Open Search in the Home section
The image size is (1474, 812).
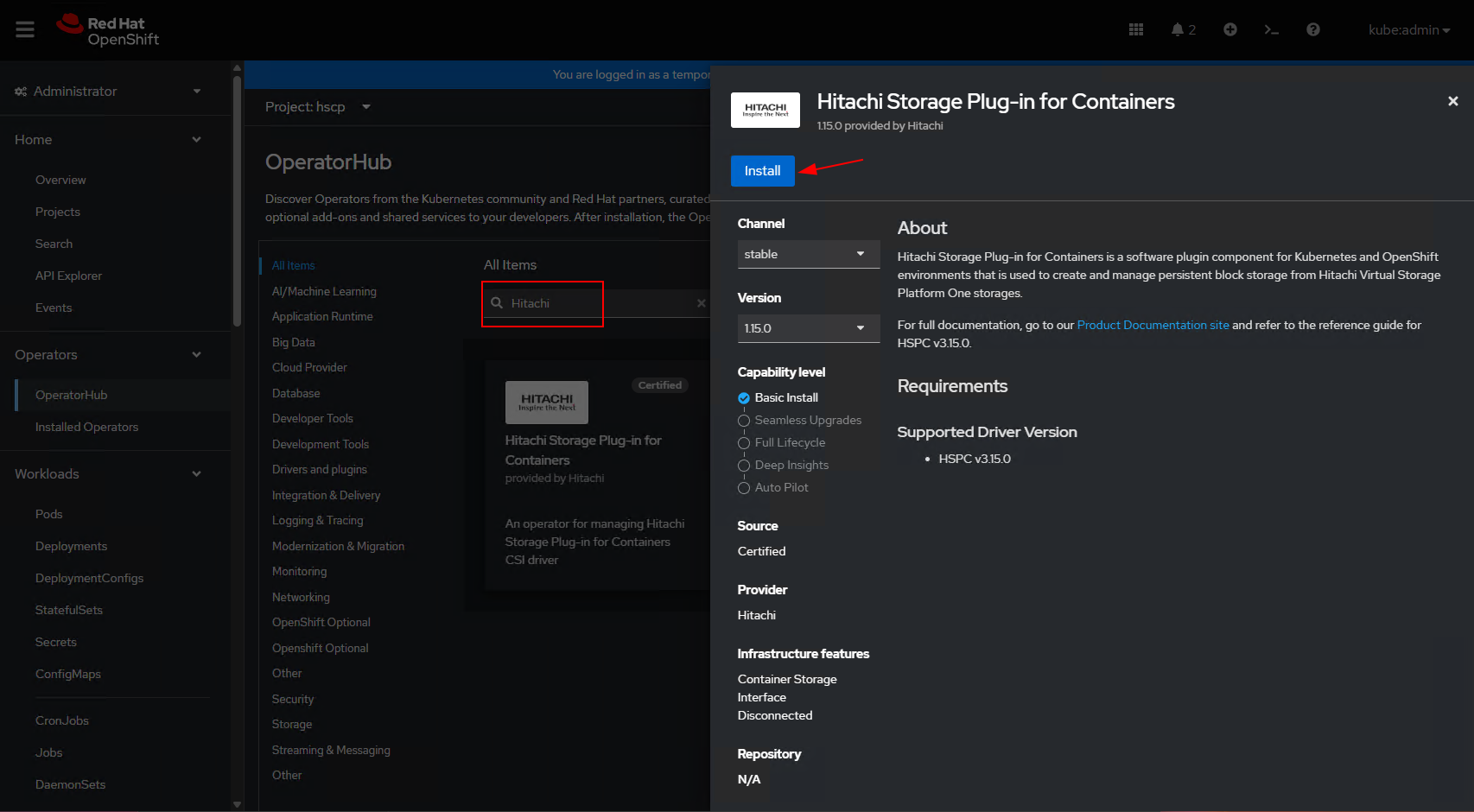coord(54,244)
